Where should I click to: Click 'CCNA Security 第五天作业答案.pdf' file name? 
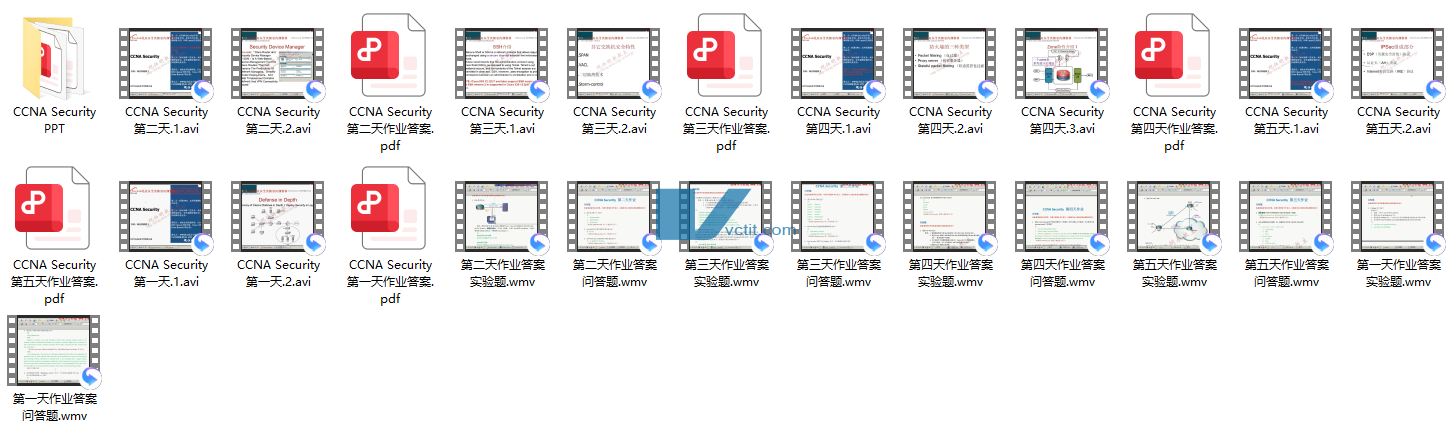click(55, 282)
